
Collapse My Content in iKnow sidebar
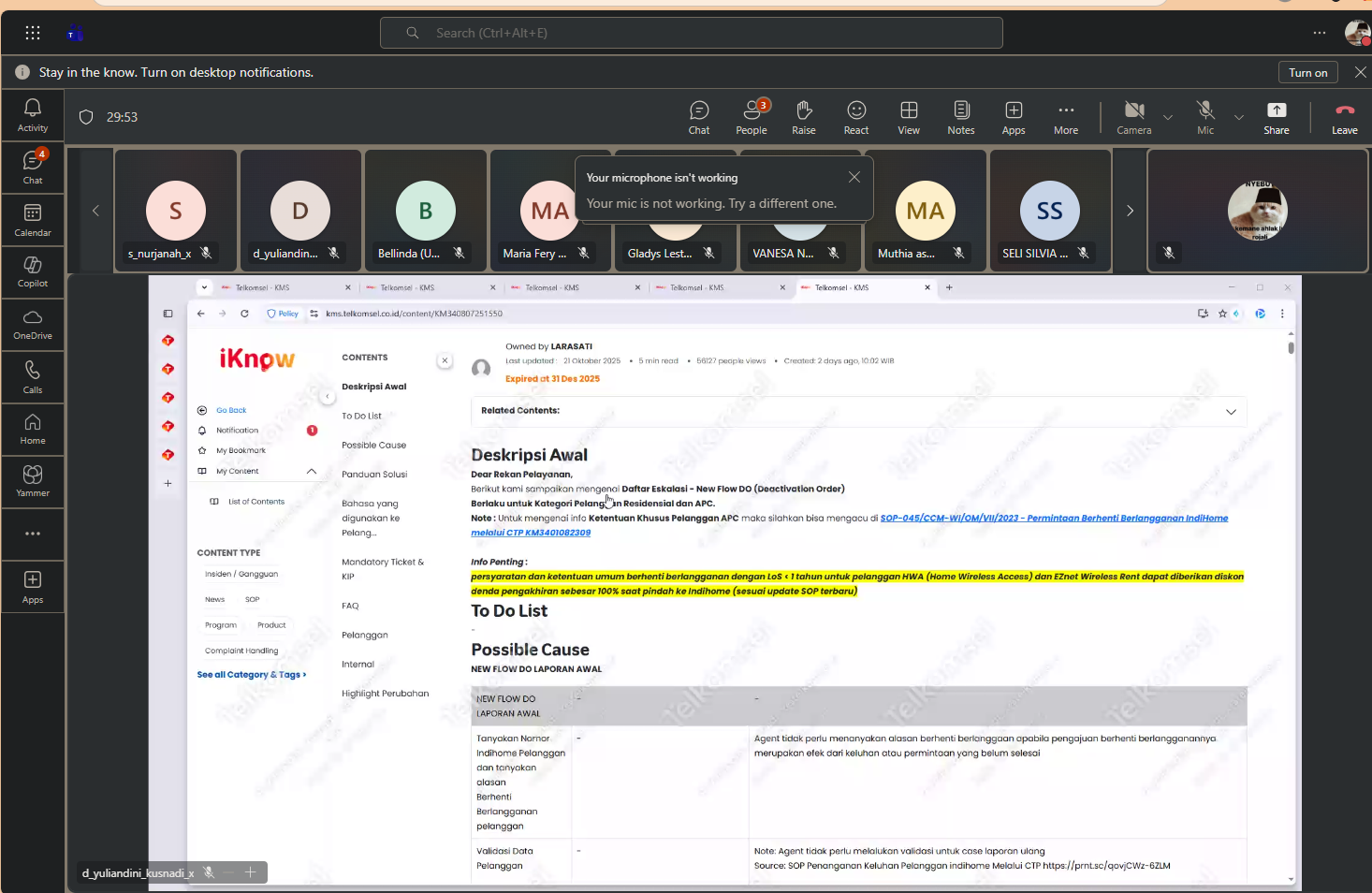coord(312,471)
